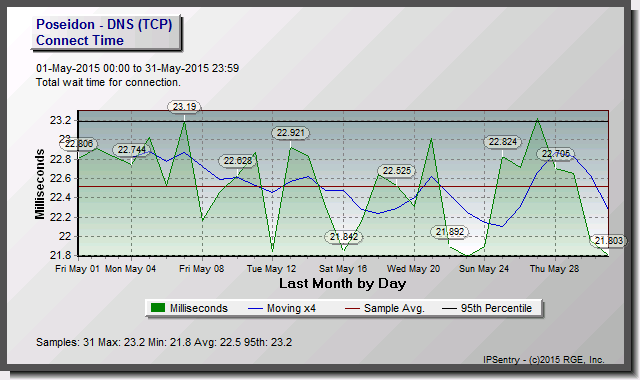Screen dimensions: 640x380
Task: Select the Sample Avg. legend entry
Action: tap(384, 308)
